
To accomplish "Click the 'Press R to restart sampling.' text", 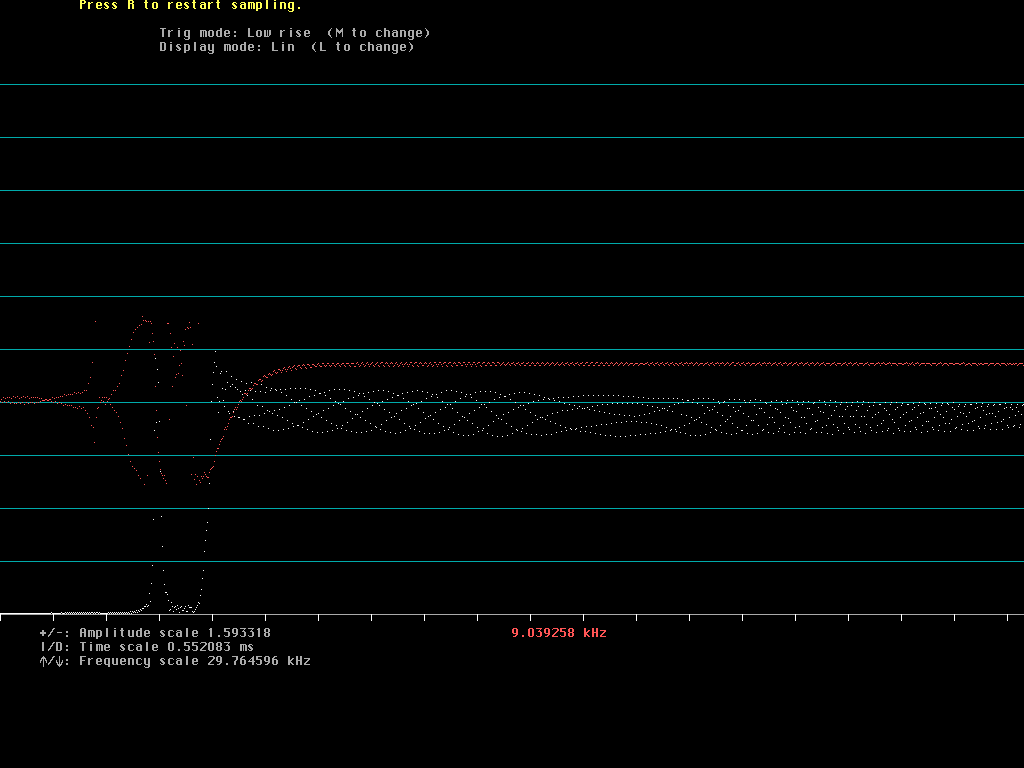I will [x=190, y=5].
